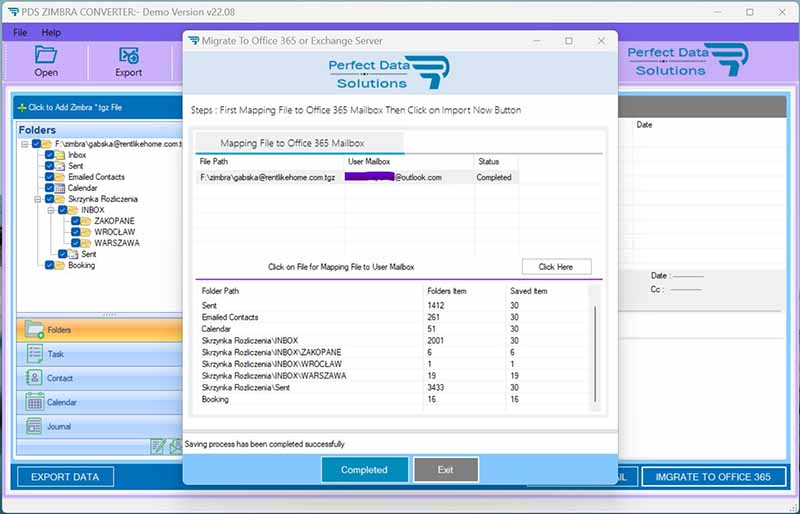Click the Date column header in main window
The image size is (800, 514).
click(x=644, y=125)
